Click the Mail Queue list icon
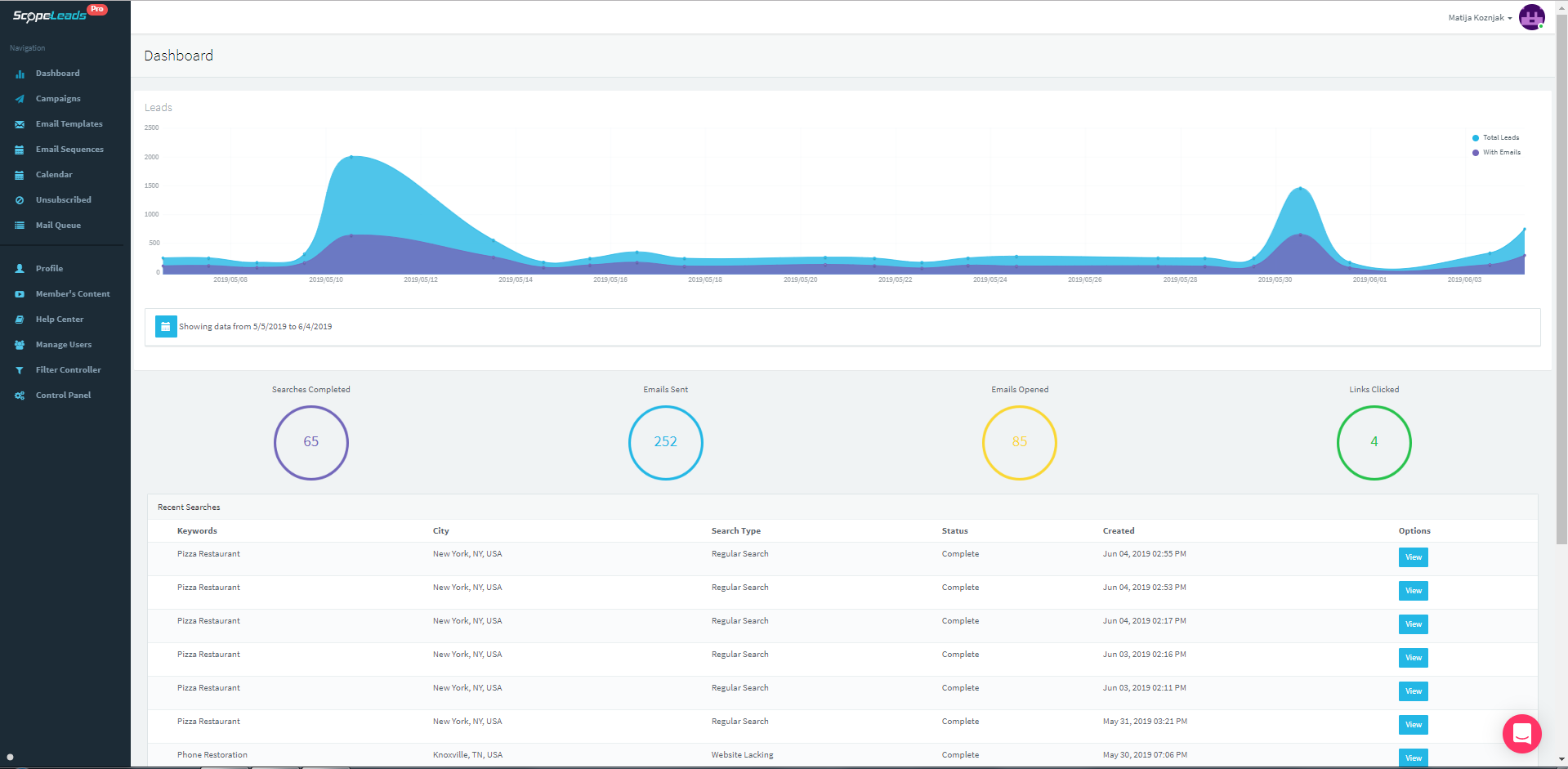Image resolution: width=1568 pixels, height=769 pixels. pos(20,226)
